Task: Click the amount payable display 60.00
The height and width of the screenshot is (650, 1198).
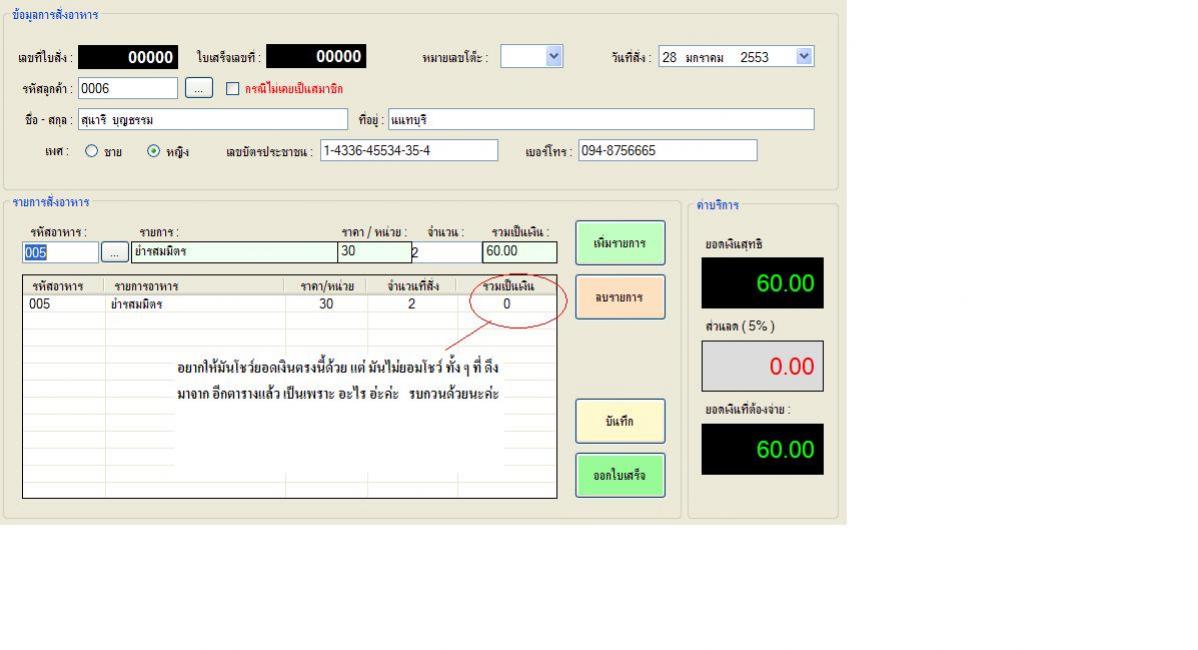Action: click(x=763, y=449)
